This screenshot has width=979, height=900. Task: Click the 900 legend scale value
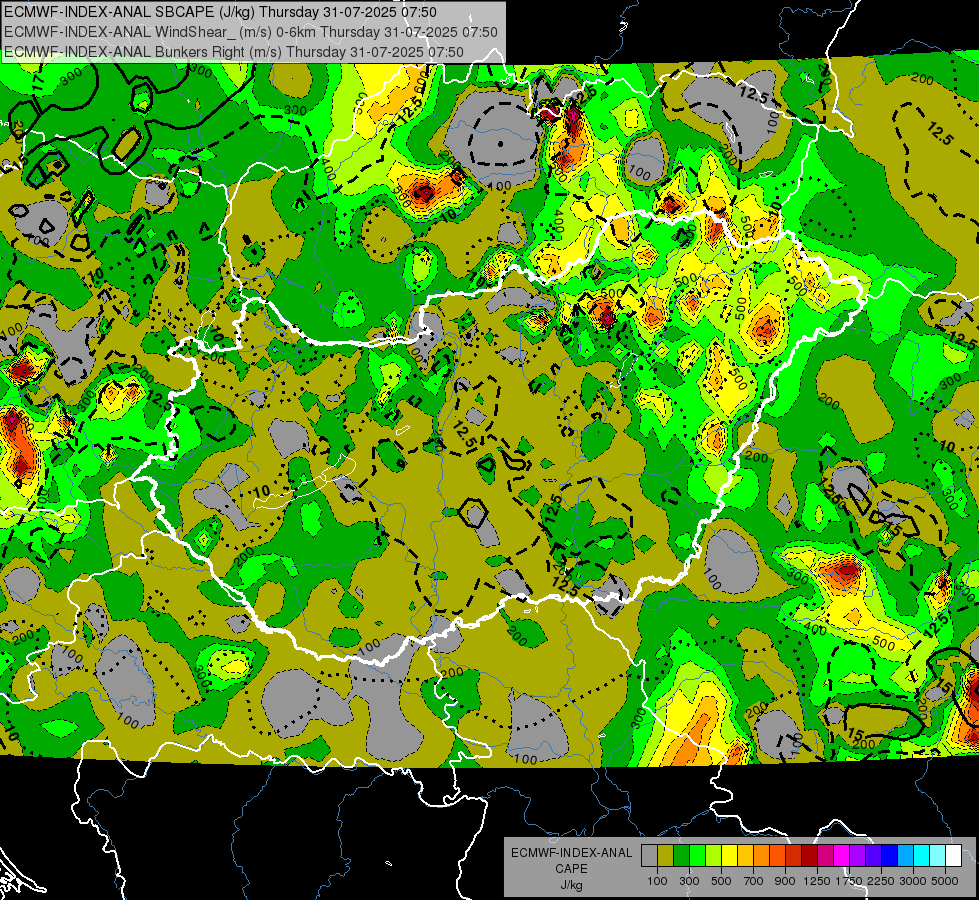(785, 881)
